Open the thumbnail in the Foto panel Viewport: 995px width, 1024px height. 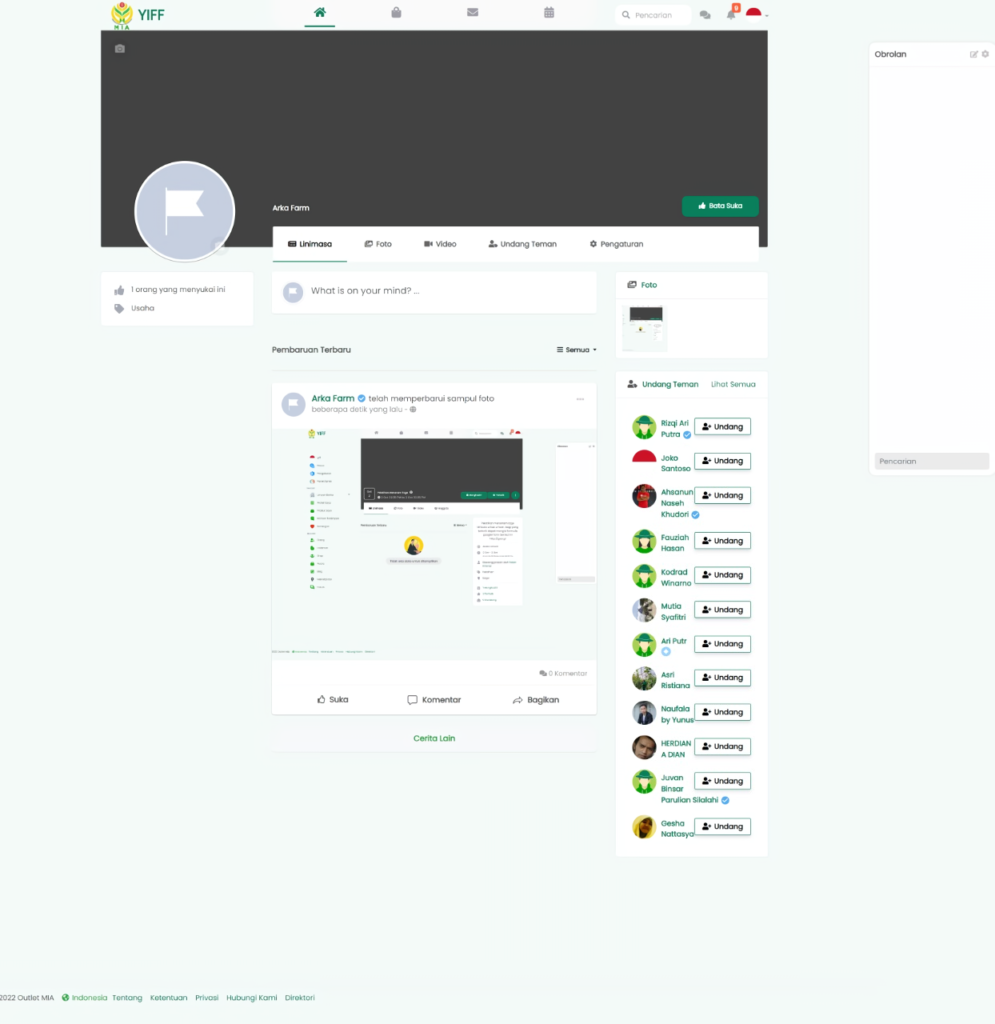click(x=645, y=328)
